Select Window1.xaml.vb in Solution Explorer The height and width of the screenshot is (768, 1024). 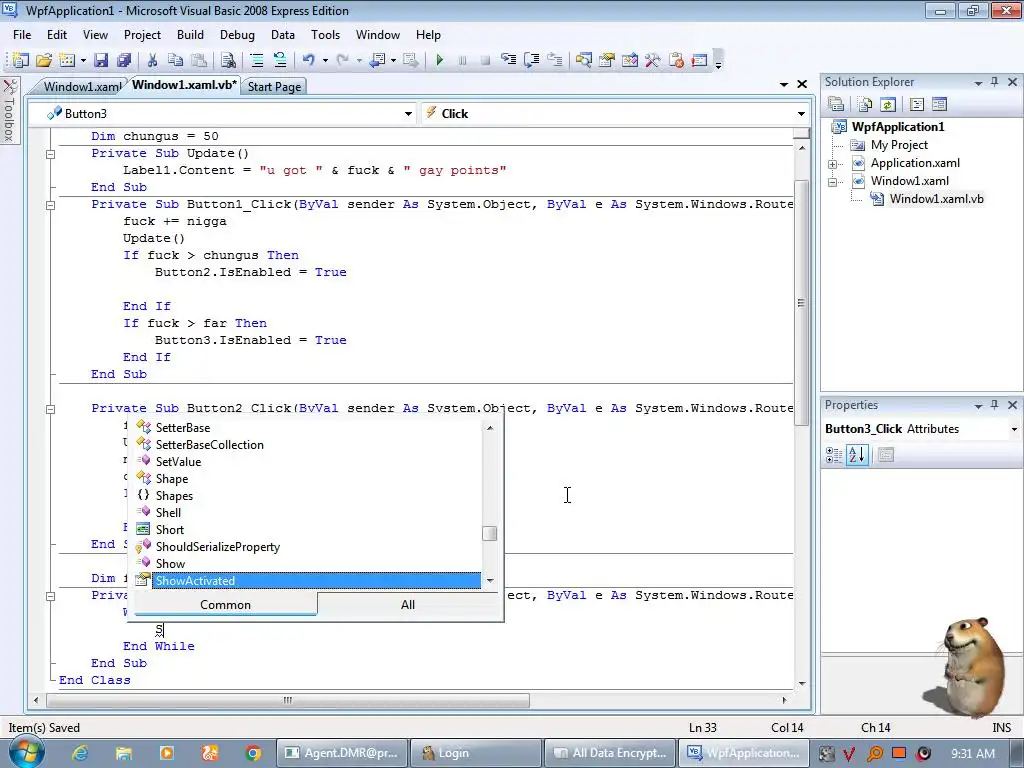[x=936, y=199]
